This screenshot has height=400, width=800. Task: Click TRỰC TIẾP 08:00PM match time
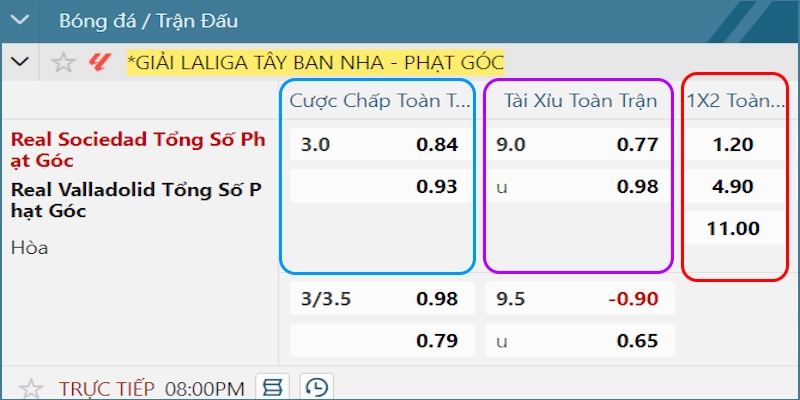152,389
